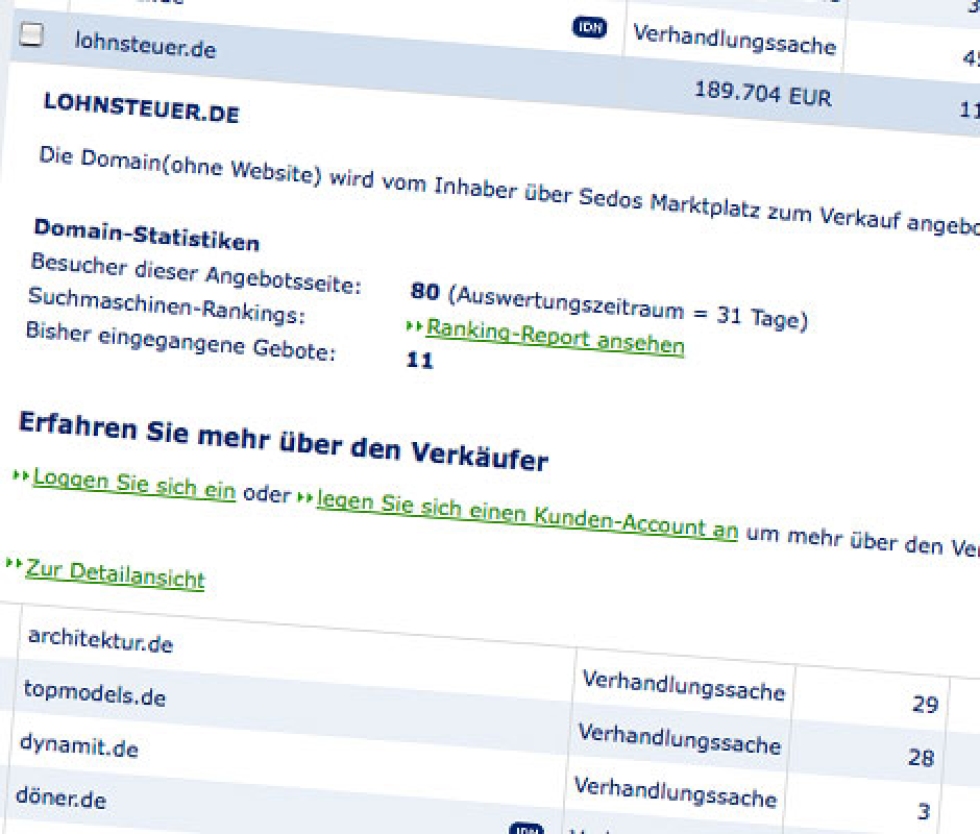Click the partially visible IDN badge at the bottom
The height and width of the screenshot is (834, 980).
(x=525, y=828)
